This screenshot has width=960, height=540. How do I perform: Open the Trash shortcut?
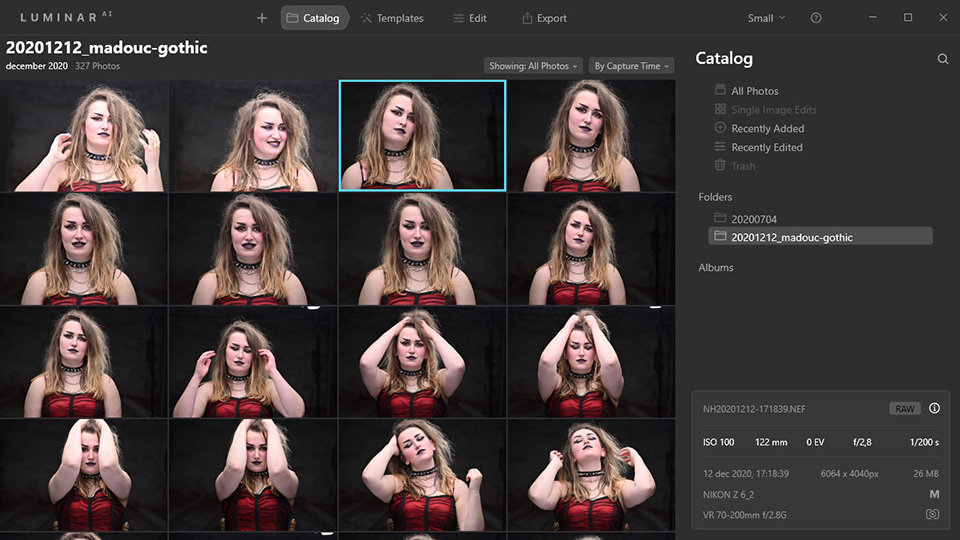click(x=743, y=166)
